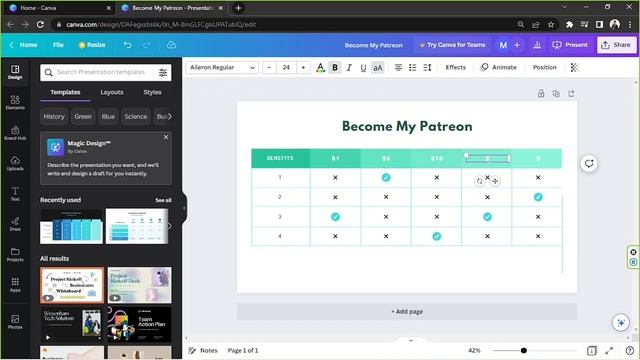The width and height of the screenshot is (640, 360).
Task: Click See all recently used templates
Action: (163, 200)
